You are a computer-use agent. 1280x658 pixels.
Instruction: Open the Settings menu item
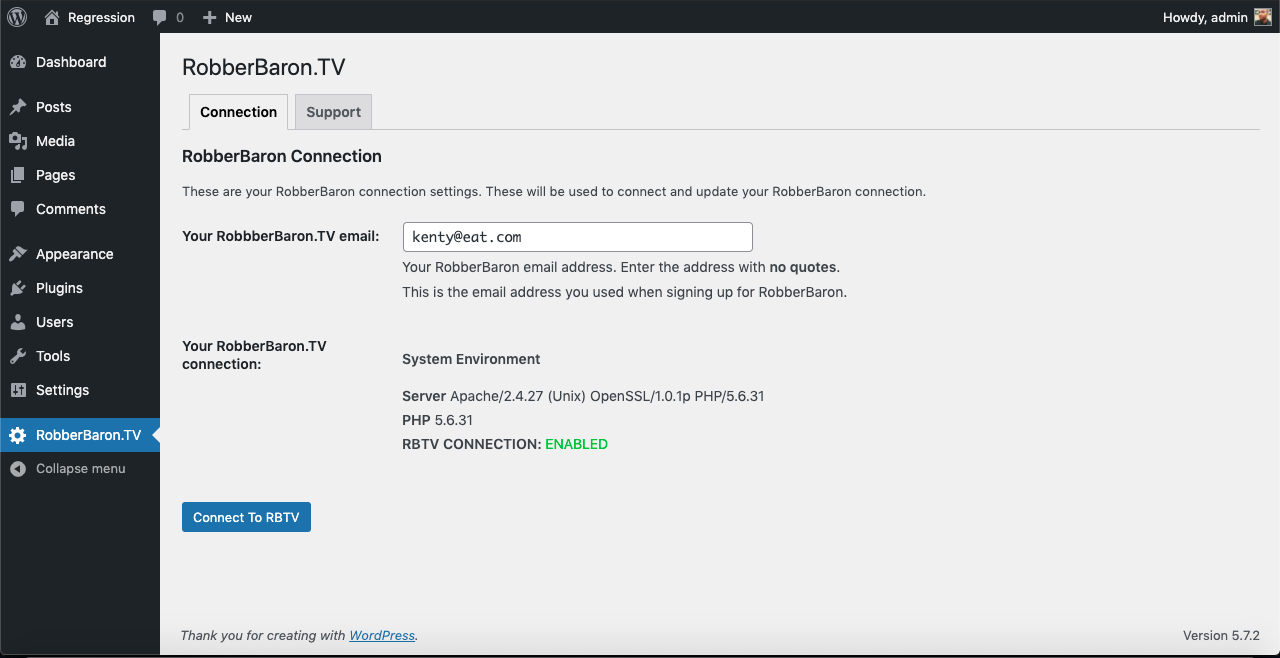(x=62, y=390)
